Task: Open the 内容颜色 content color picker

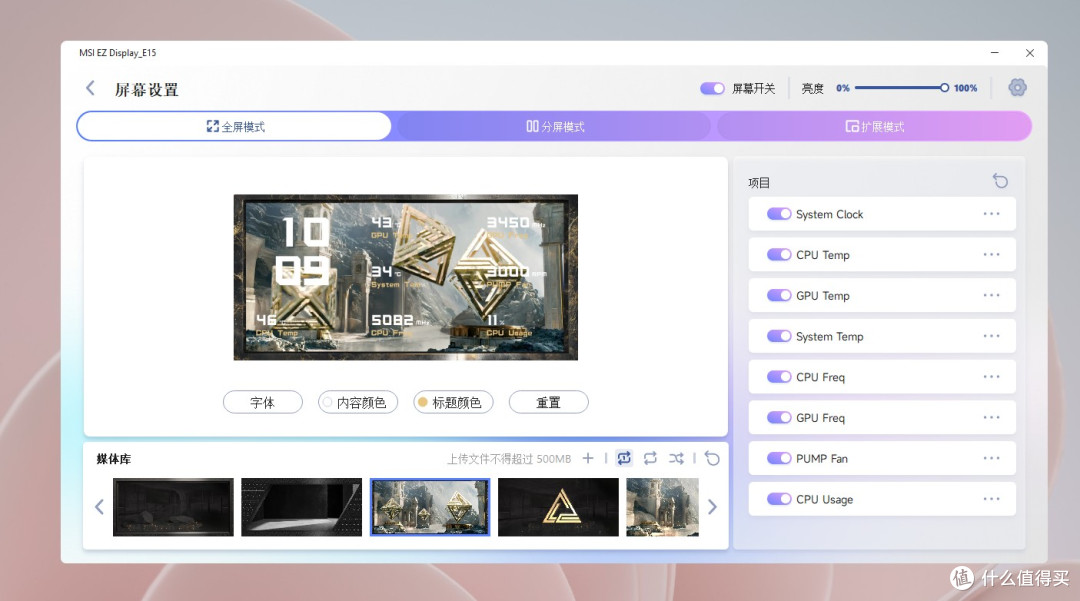Action: (x=358, y=402)
